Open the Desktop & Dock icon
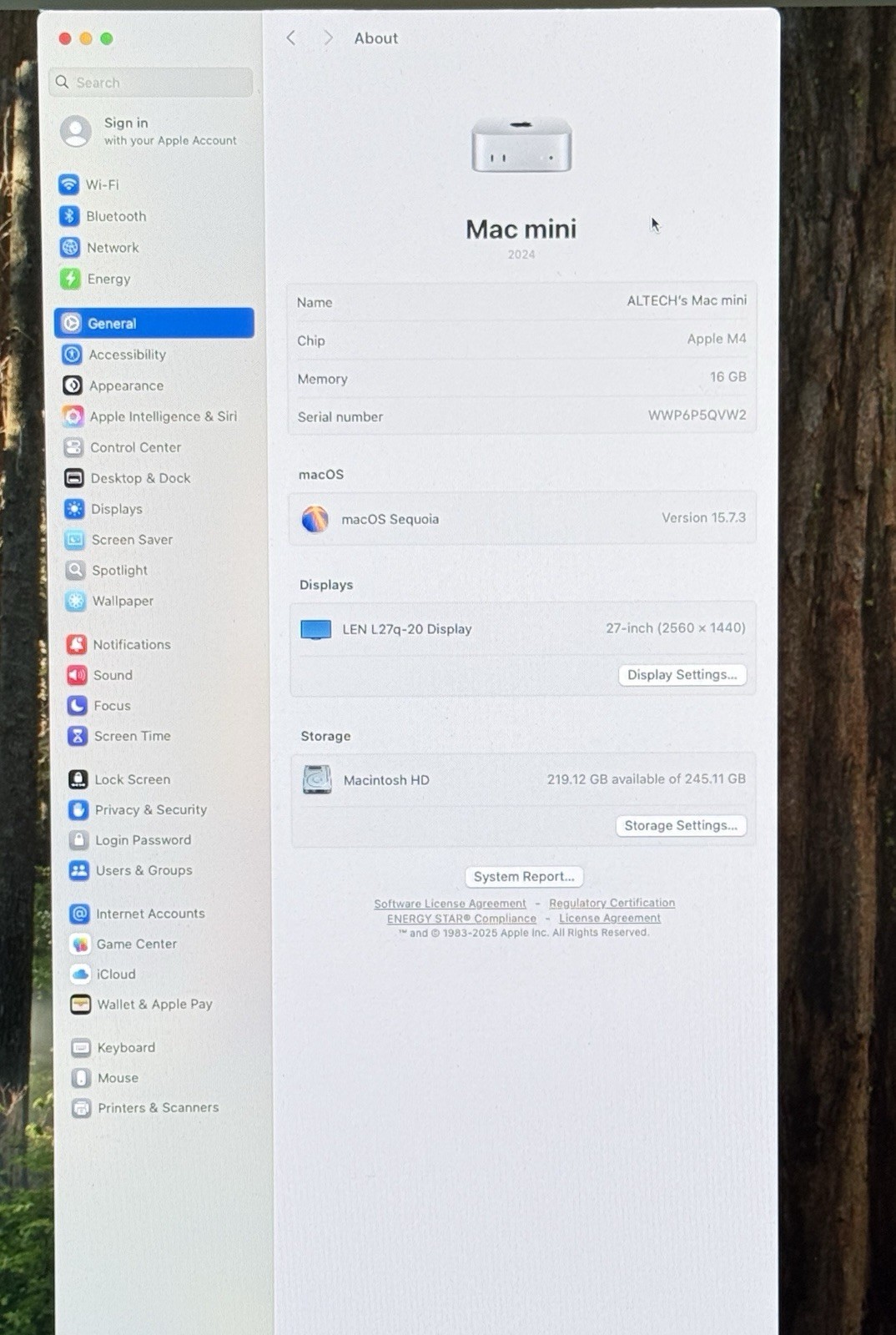The width and height of the screenshot is (896, 1335). [74, 478]
